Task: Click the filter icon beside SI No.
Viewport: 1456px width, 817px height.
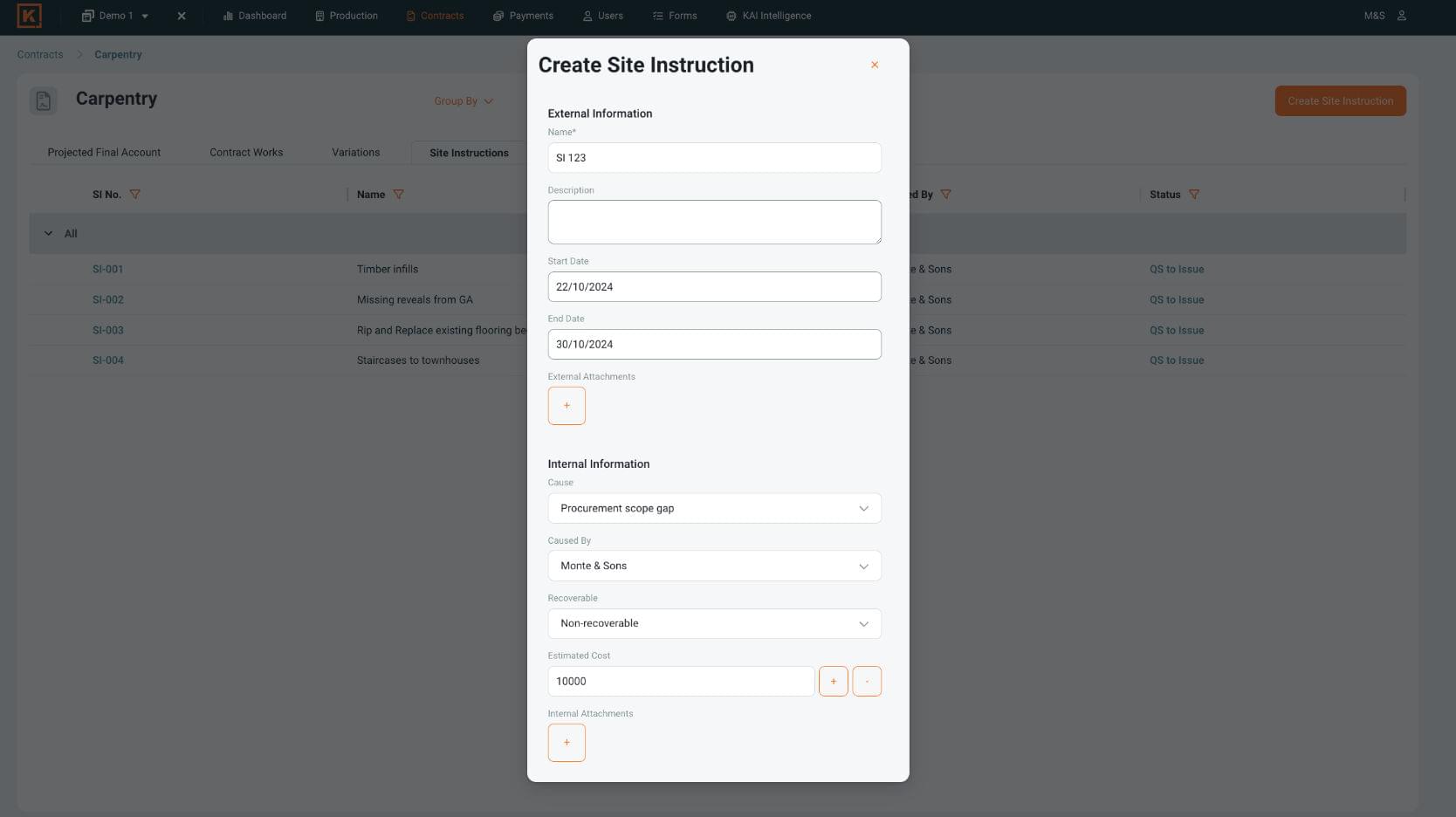Action: pyautogui.click(x=134, y=195)
